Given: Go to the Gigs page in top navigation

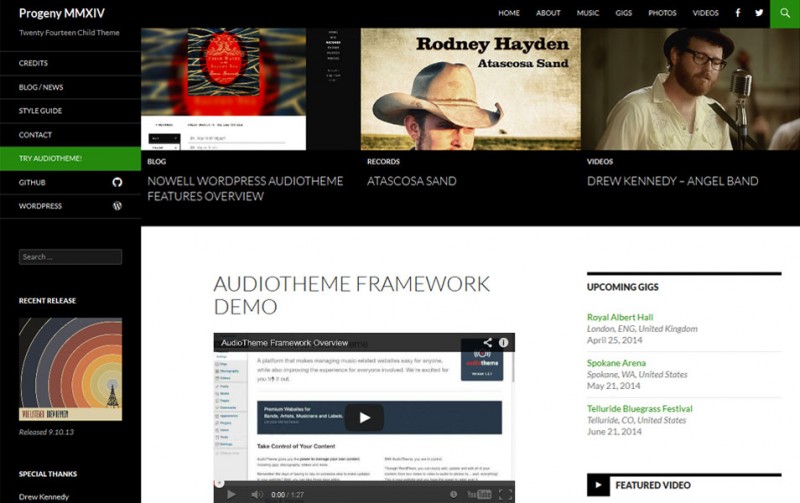Looking at the screenshot, I should pos(624,13).
